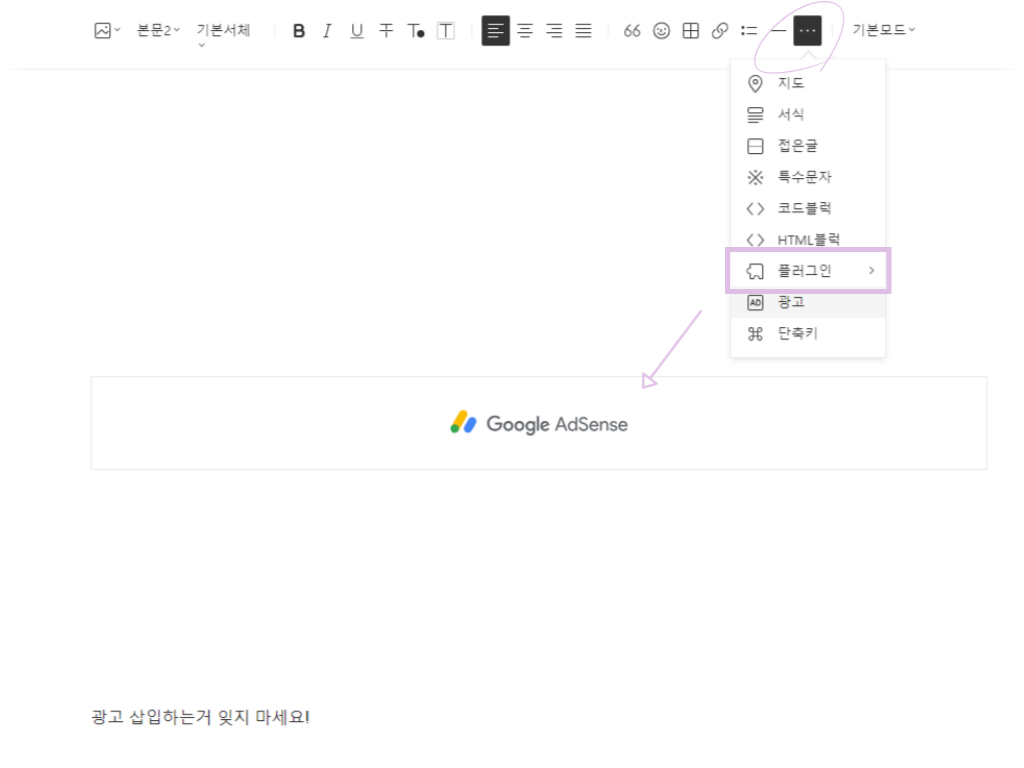Choose 특수문자 from the more menu
This screenshot has width=1024, height=768.
tap(808, 177)
